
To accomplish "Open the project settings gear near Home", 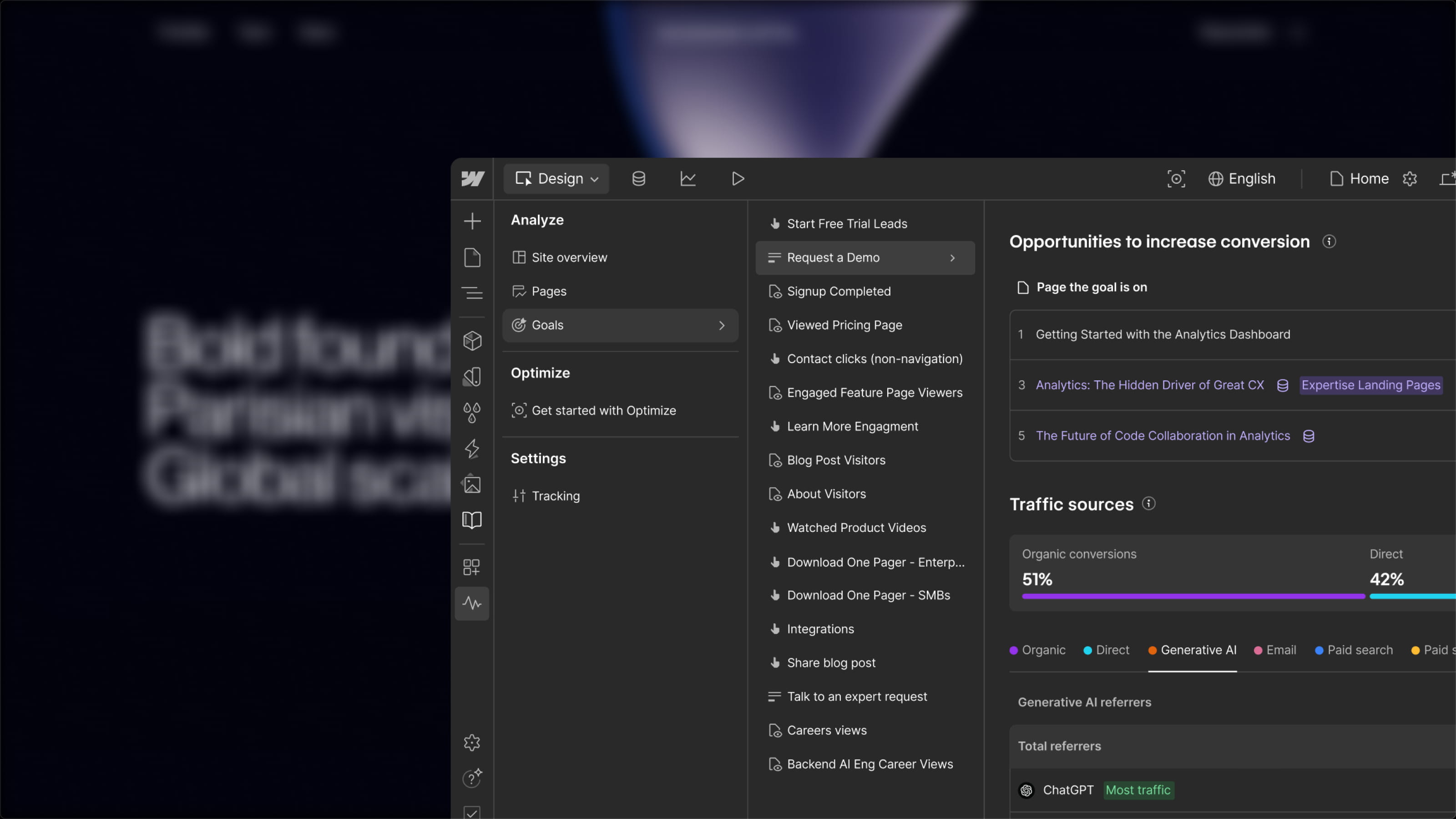I will click(1410, 179).
